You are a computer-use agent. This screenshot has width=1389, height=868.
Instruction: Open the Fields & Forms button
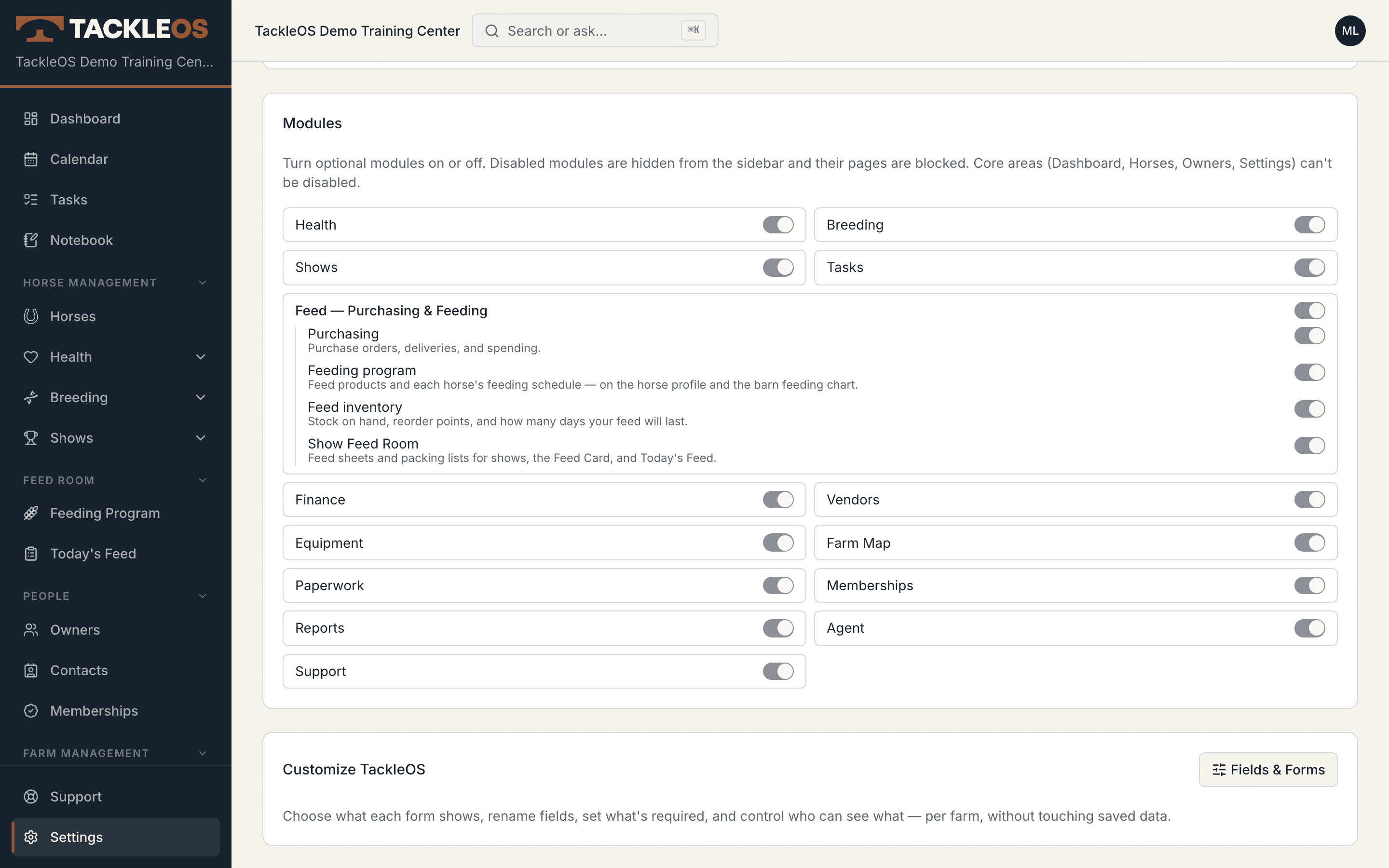pyautogui.click(x=1268, y=770)
